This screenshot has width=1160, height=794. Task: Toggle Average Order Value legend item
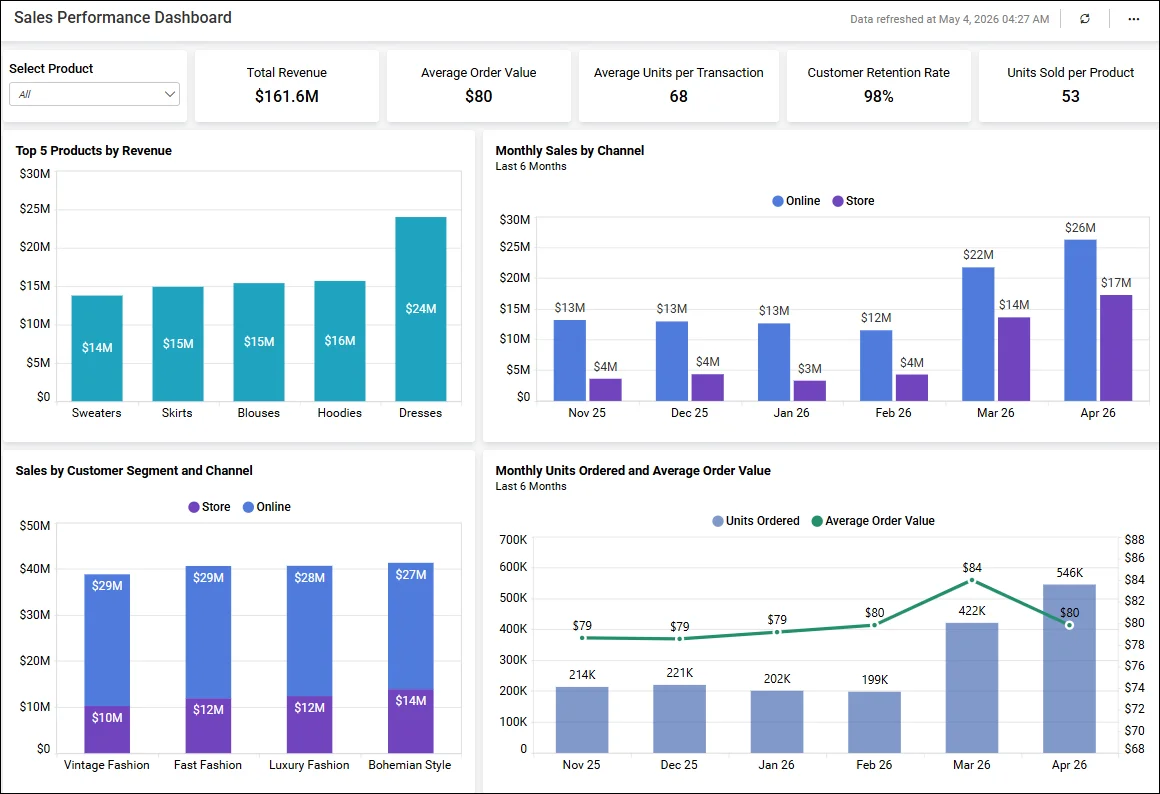(873, 521)
